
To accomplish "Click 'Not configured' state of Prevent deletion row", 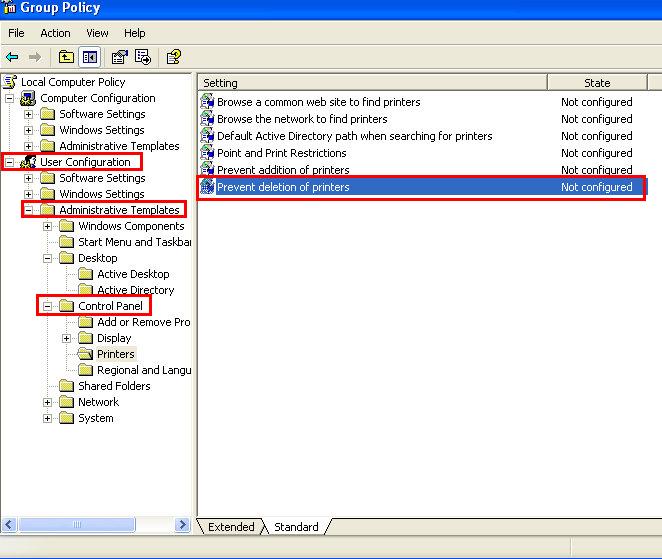I will 597,187.
